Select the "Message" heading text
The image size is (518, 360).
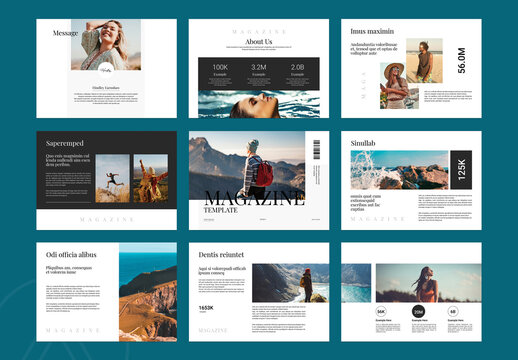coord(65,33)
